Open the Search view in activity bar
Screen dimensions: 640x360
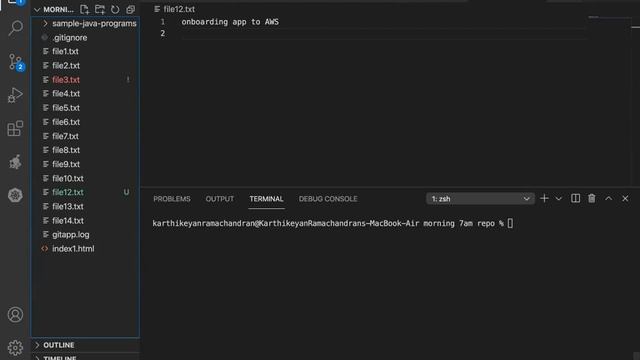tap(16, 28)
